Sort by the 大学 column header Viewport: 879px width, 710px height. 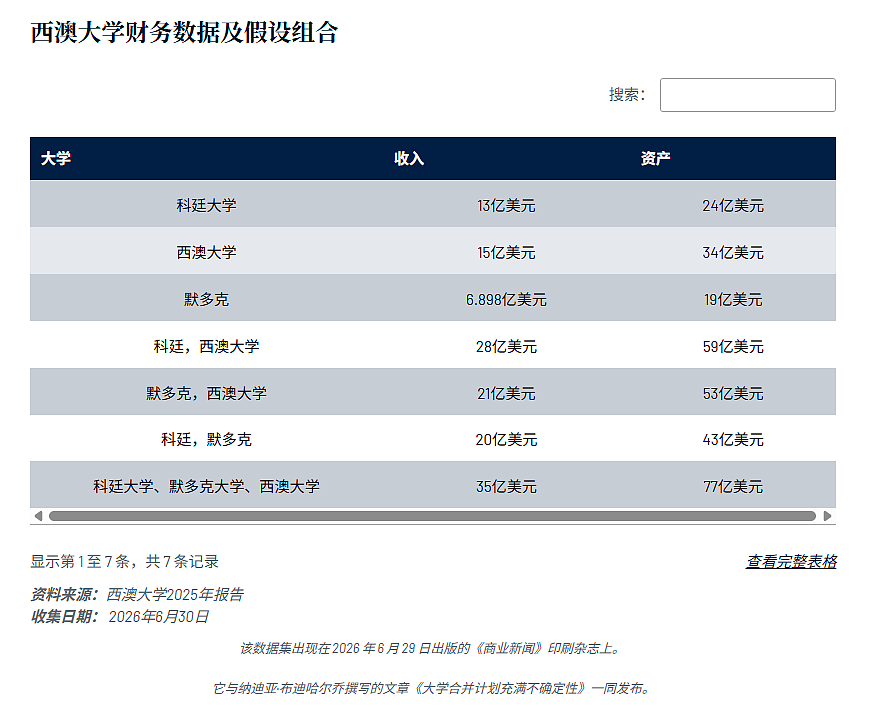[x=56, y=159]
